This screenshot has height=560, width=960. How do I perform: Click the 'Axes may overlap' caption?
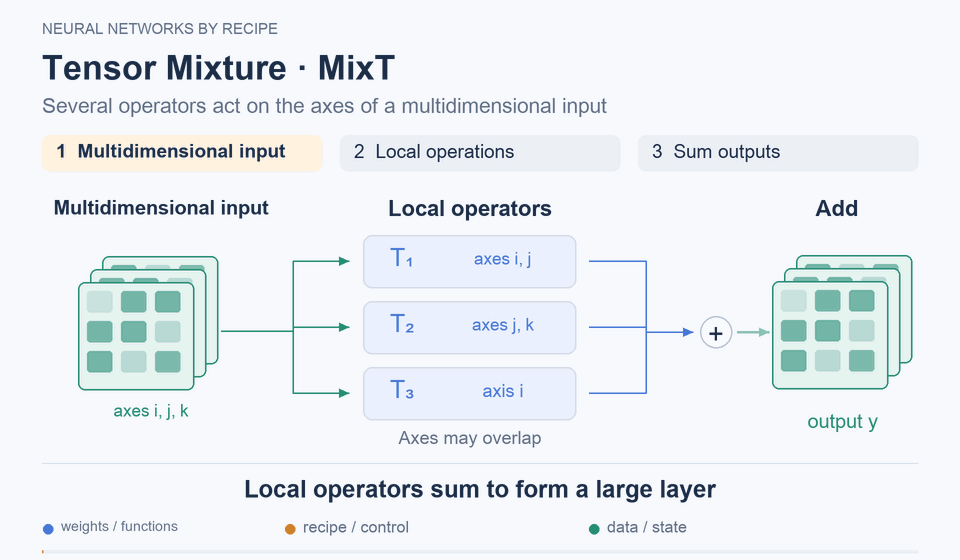[470, 438]
